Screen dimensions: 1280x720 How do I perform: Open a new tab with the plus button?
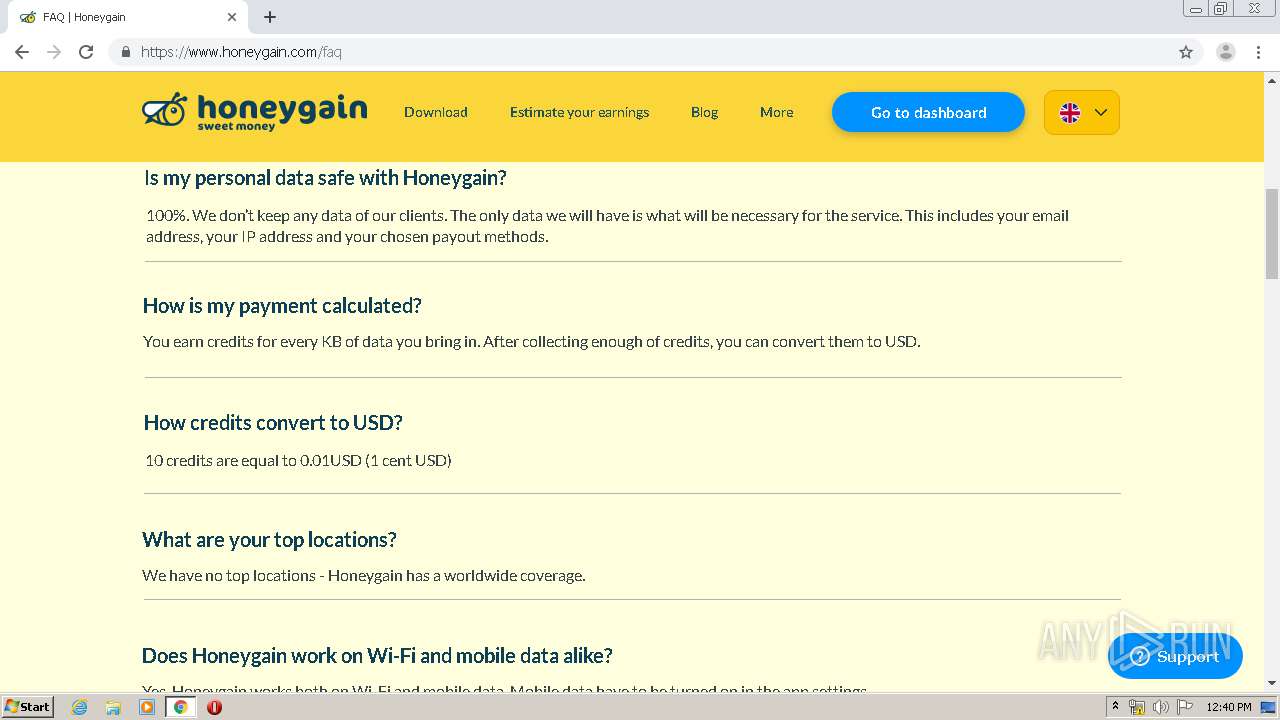pyautogui.click(x=270, y=17)
